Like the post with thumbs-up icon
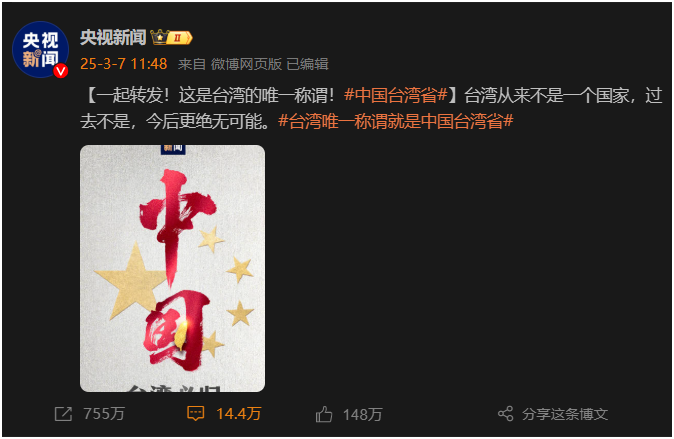 324,414
